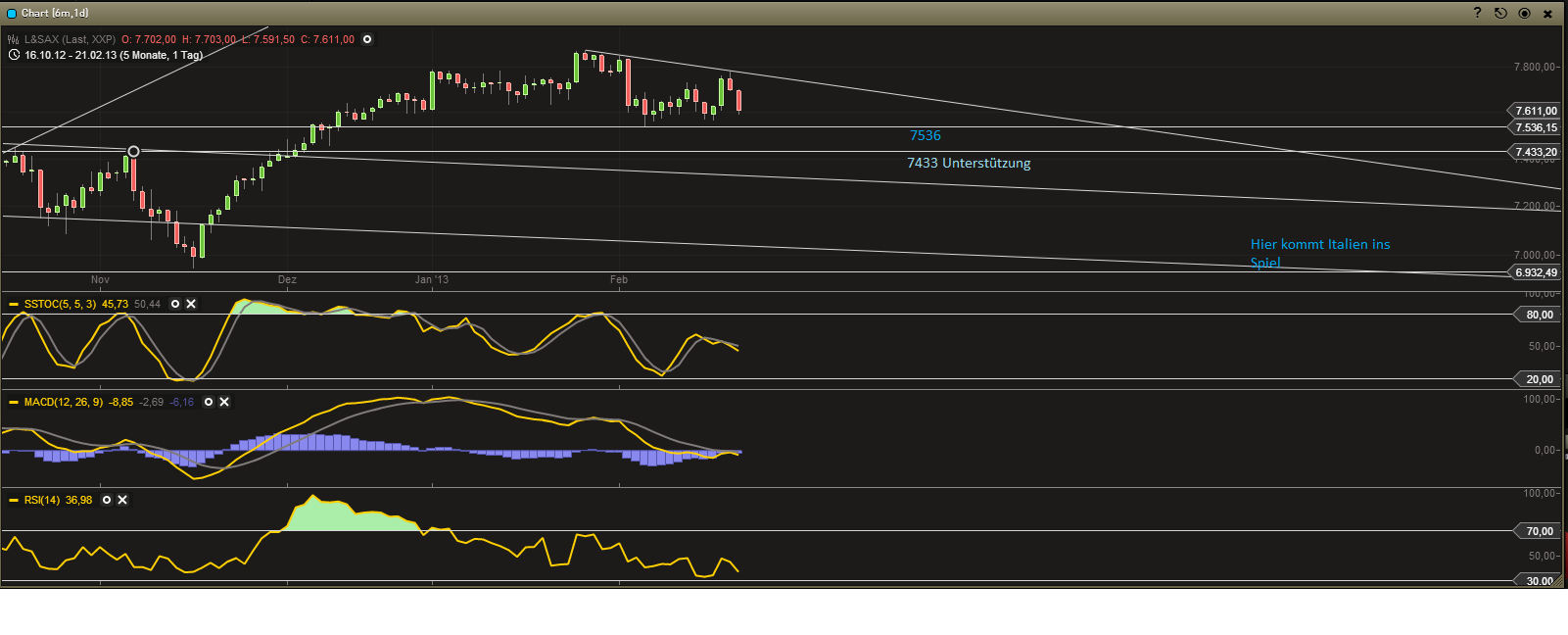Close the Chart (6m,1d) window
Image resolution: width=1568 pixels, height=635 pixels.
[x=1547, y=14]
